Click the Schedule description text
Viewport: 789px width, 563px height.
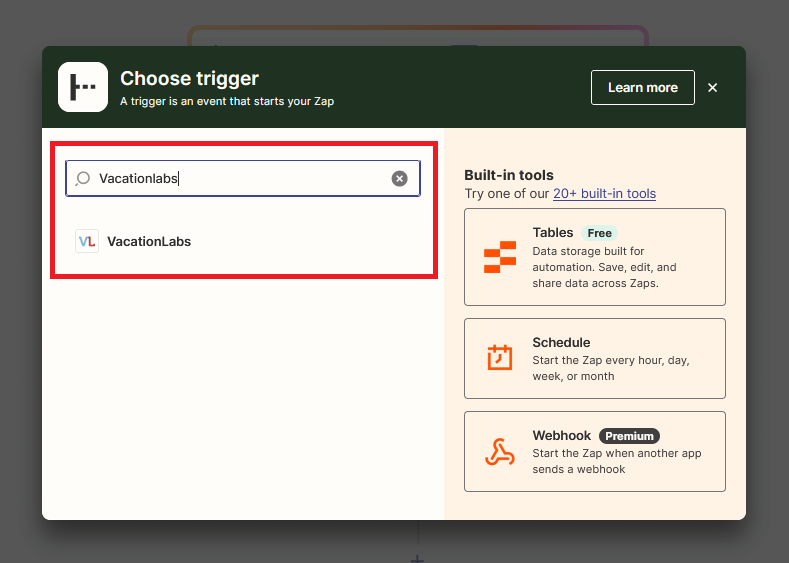pos(610,368)
